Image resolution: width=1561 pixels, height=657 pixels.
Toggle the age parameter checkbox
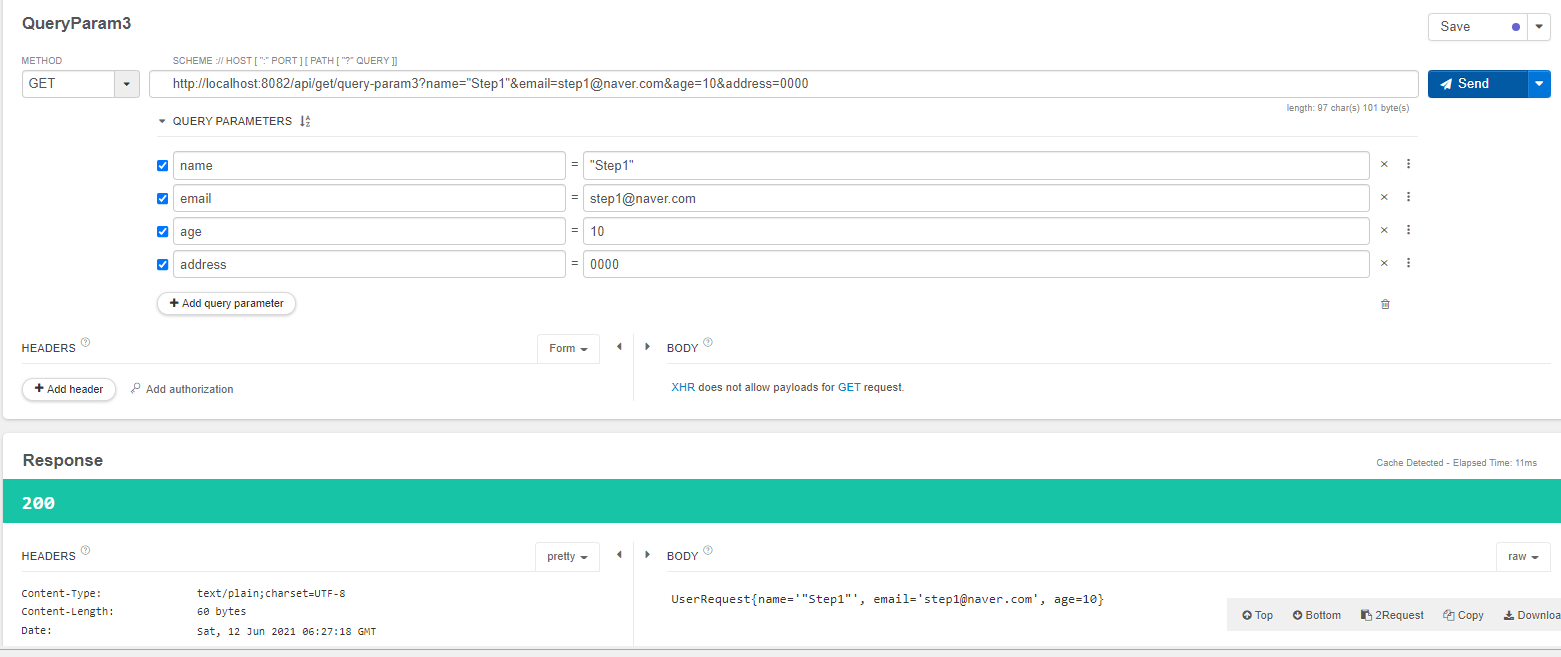click(163, 232)
